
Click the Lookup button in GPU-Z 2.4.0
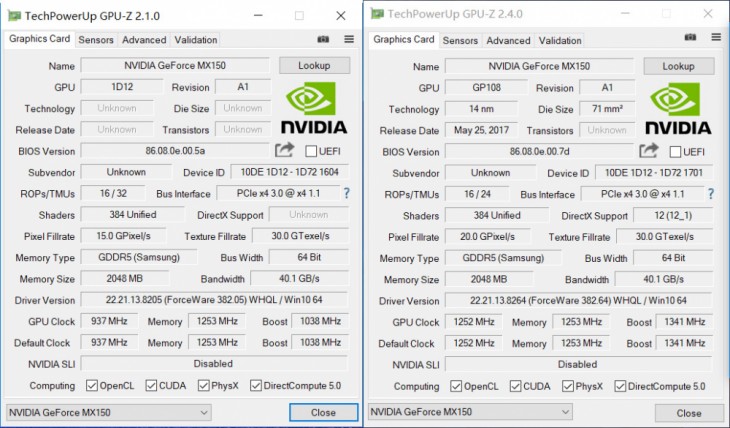(x=678, y=66)
